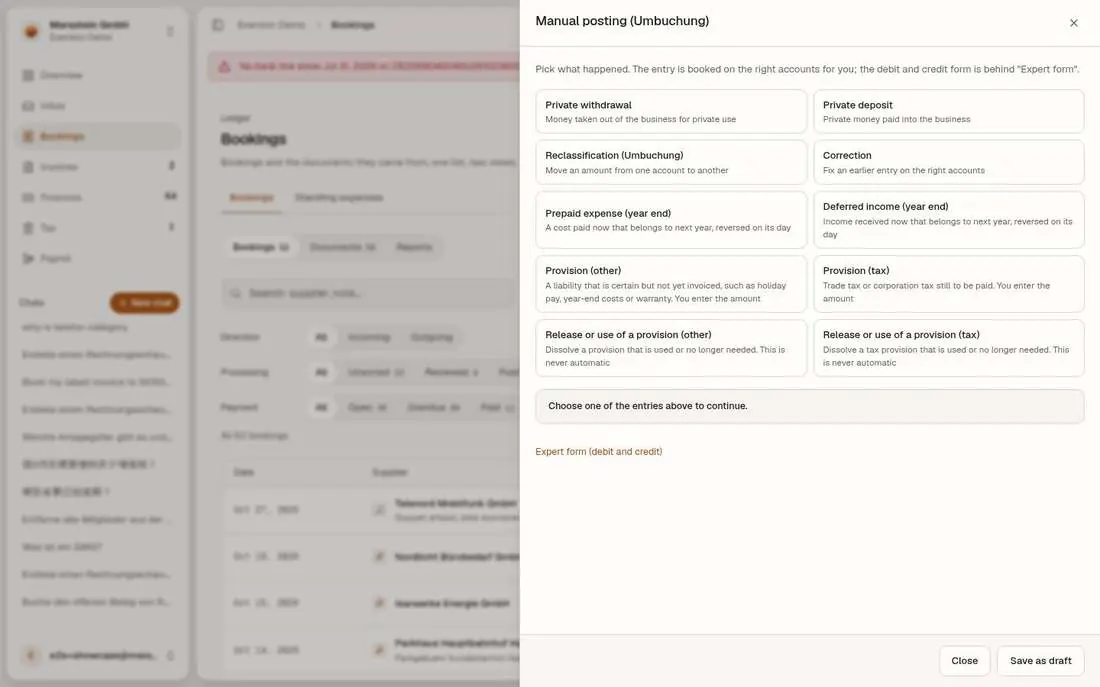The image size is (1100, 687).
Task: Select the Bookings segment with the count
Action: (x=261, y=247)
